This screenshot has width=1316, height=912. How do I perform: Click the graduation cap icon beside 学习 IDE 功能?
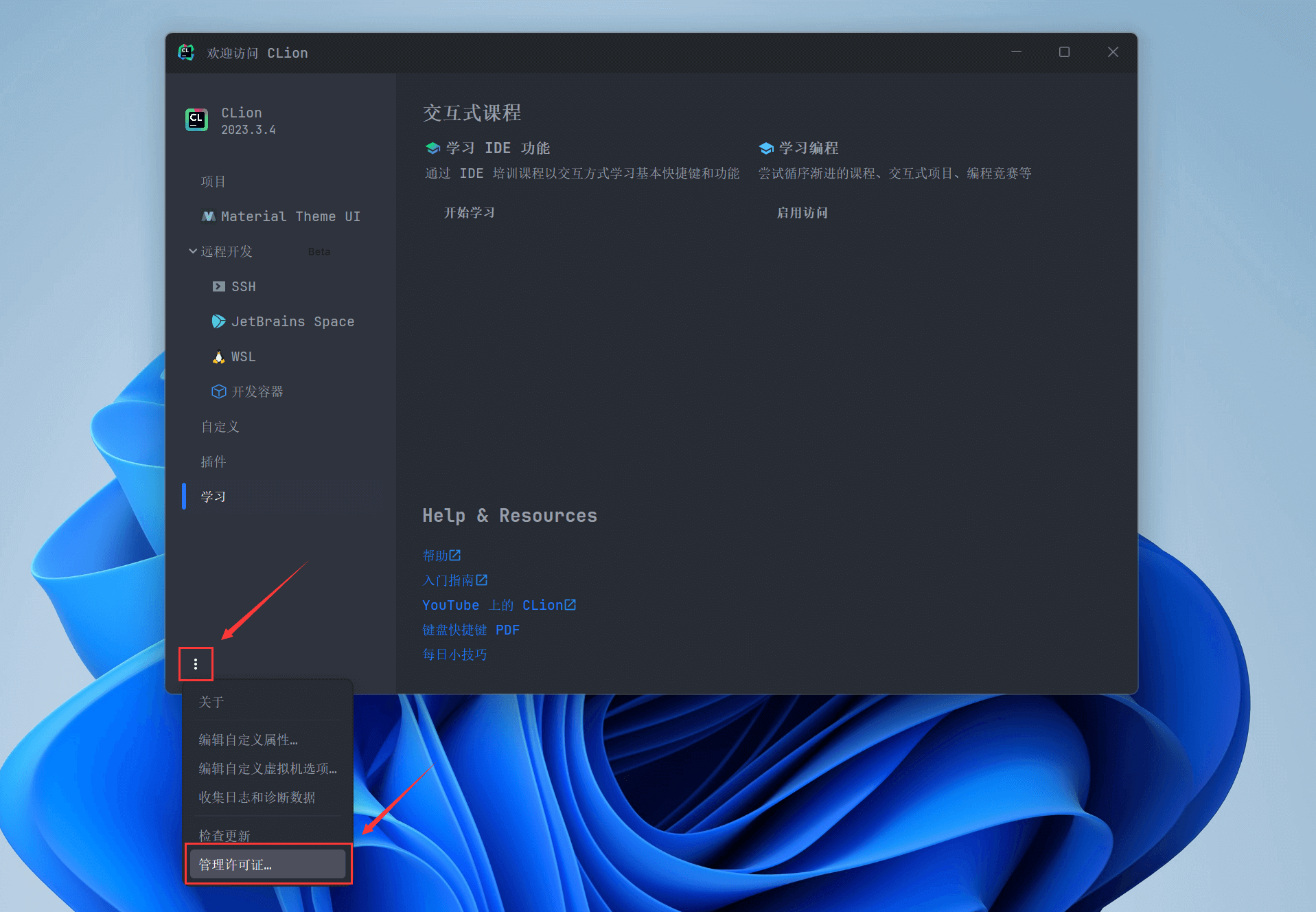tap(432, 148)
